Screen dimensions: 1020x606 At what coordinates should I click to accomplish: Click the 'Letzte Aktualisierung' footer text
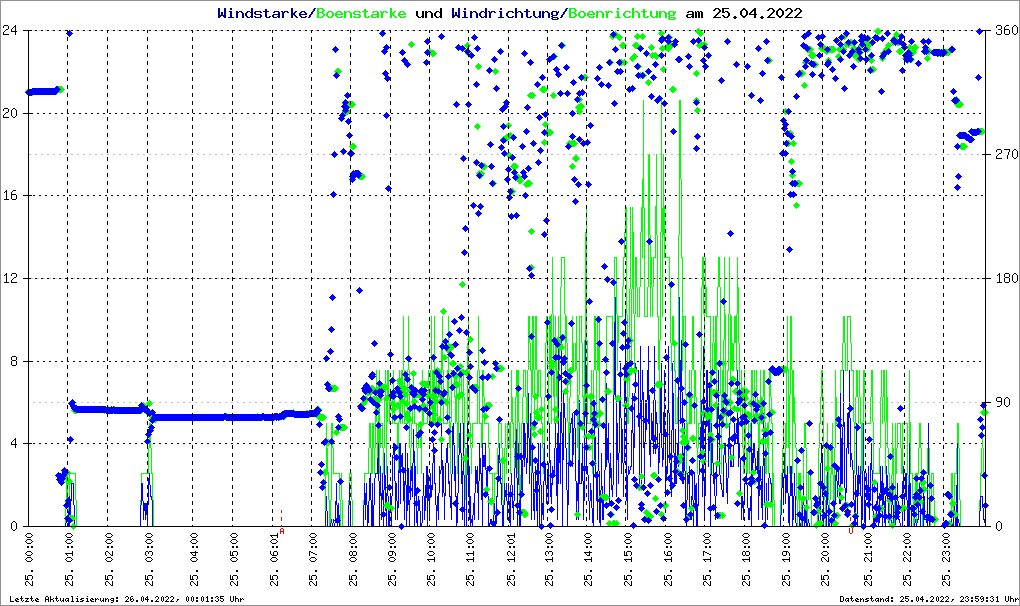(125, 599)
